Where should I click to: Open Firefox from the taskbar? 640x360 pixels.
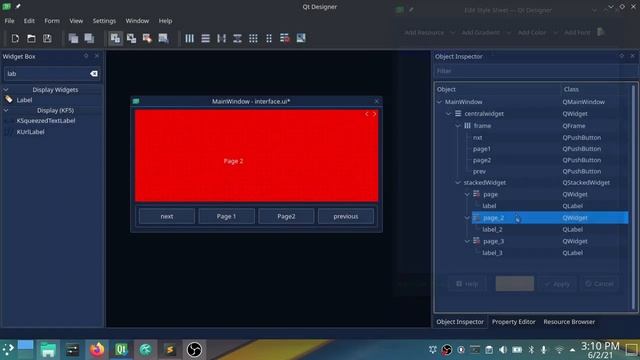[97, 350]
